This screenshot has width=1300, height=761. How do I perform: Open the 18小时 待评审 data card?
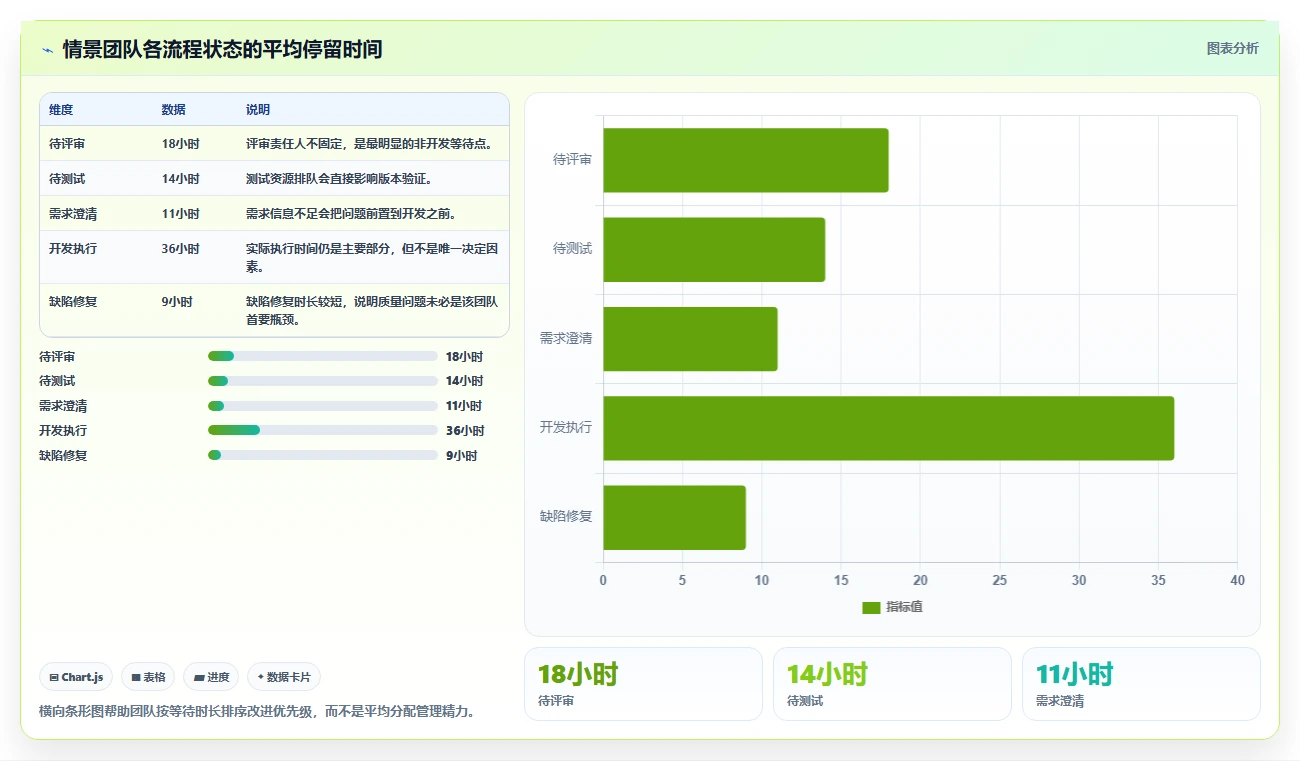(x=643, y=684)
